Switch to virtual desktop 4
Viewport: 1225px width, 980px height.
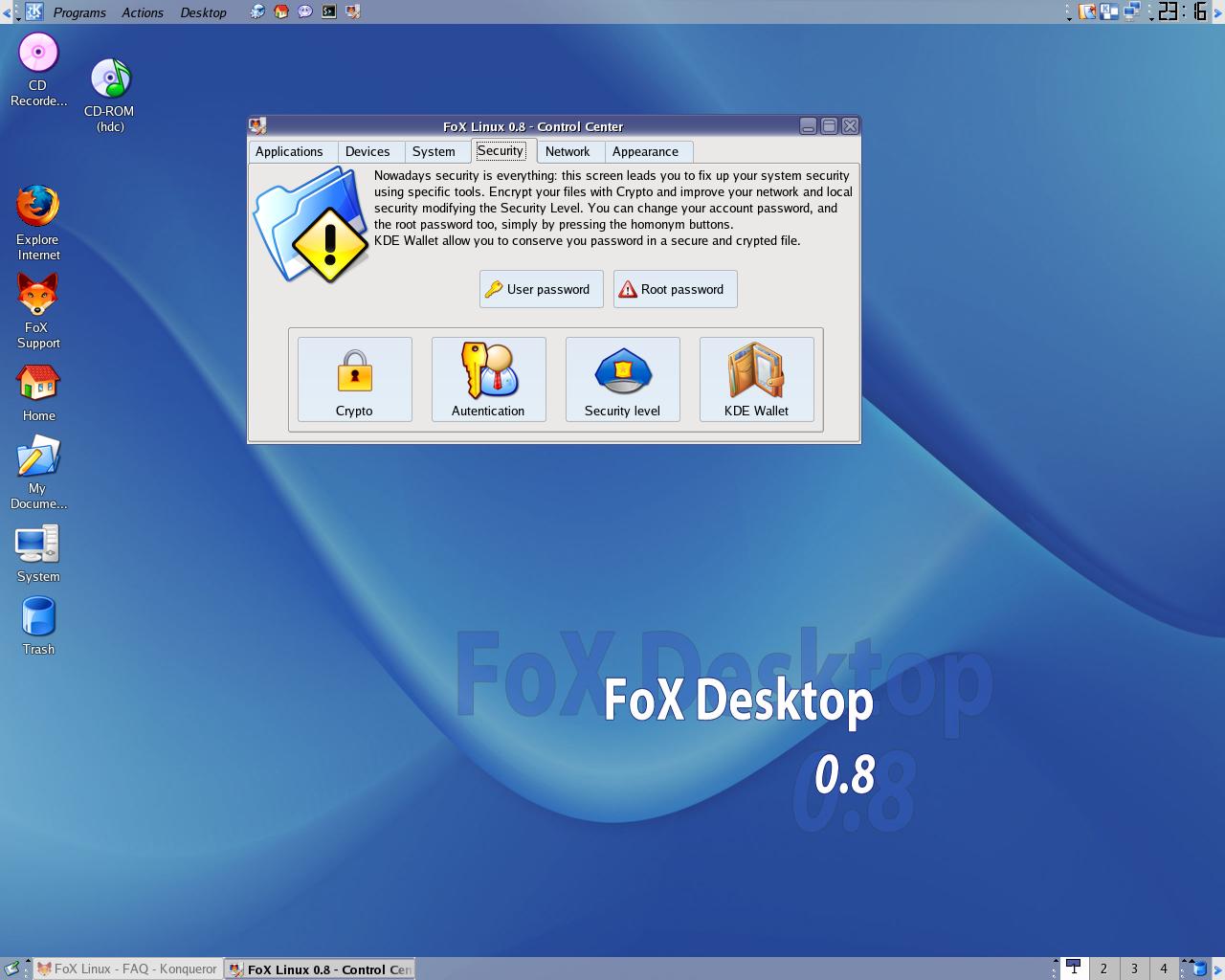1164,969
